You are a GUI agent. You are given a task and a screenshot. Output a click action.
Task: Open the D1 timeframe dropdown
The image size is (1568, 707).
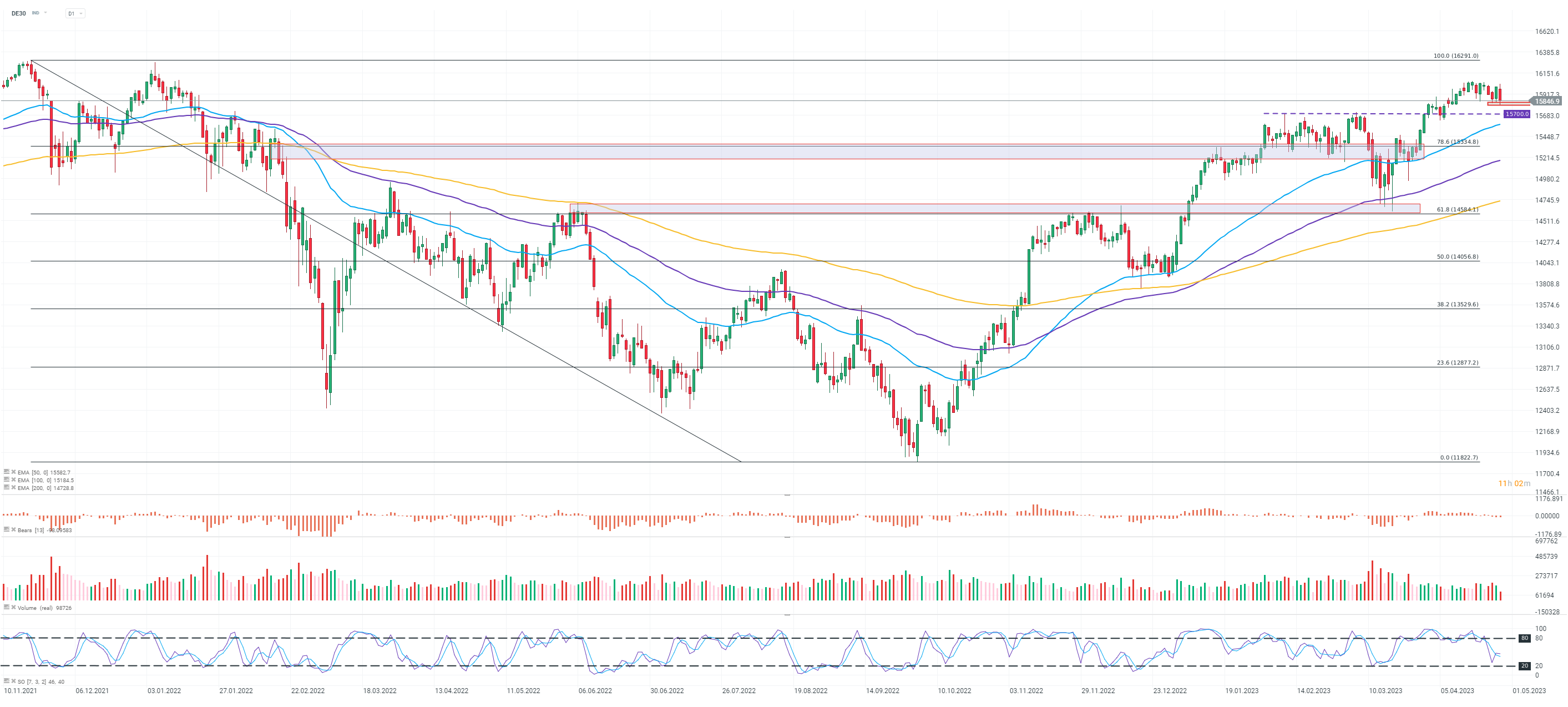pos(75,13)
